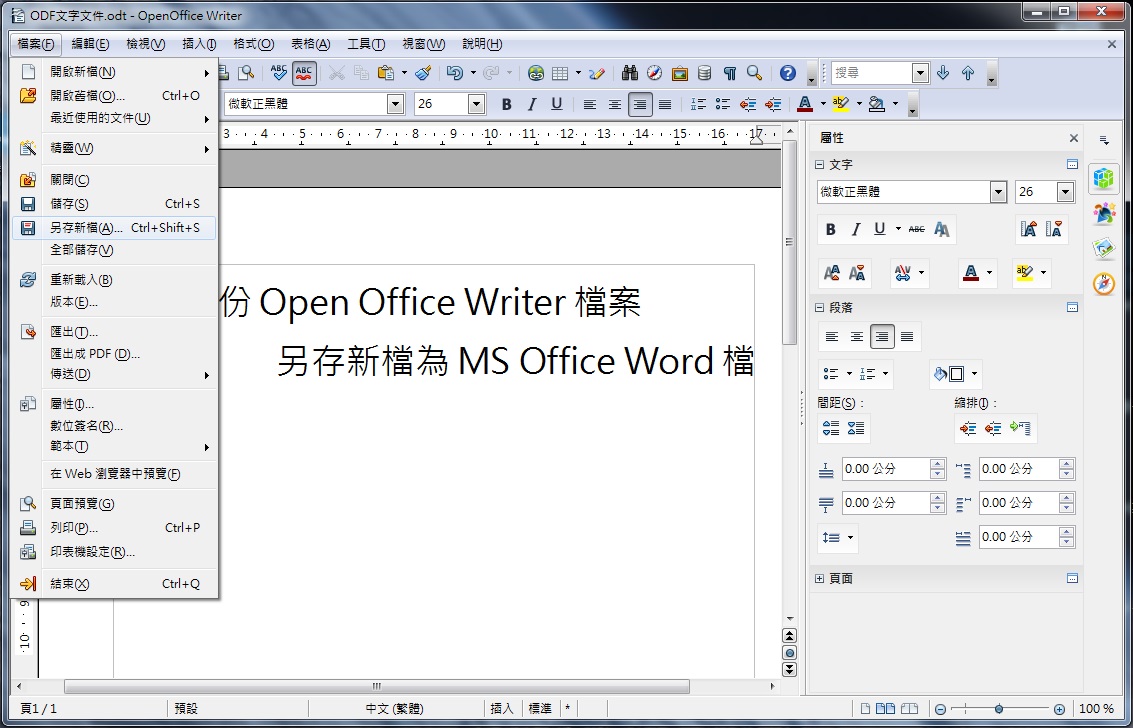Click Strikethrough icon in Properties panel
This screenshot has height=728, width=1133.
pos(917,229)
